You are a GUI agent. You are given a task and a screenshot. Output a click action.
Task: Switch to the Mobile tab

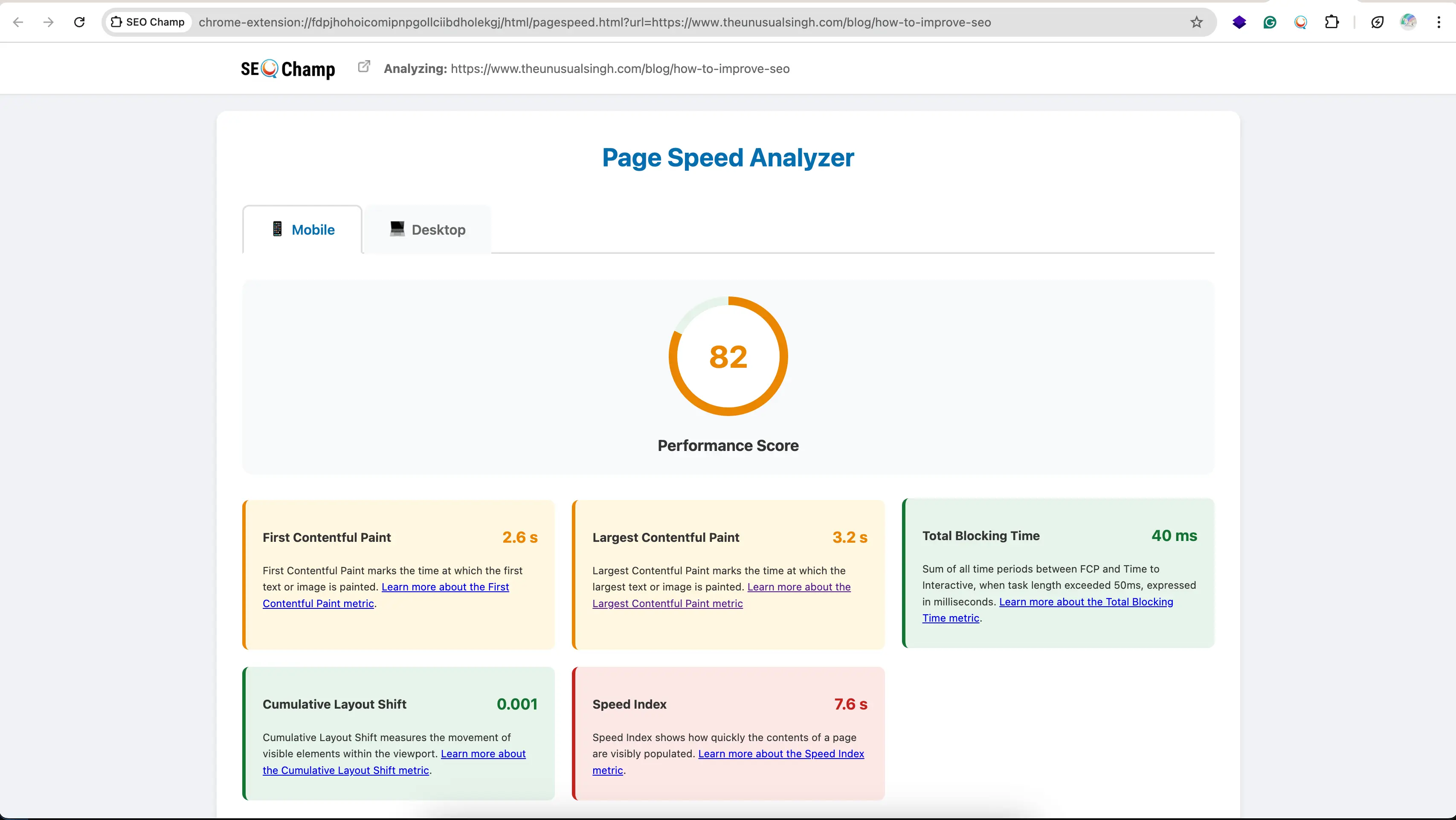pos(302,229)
